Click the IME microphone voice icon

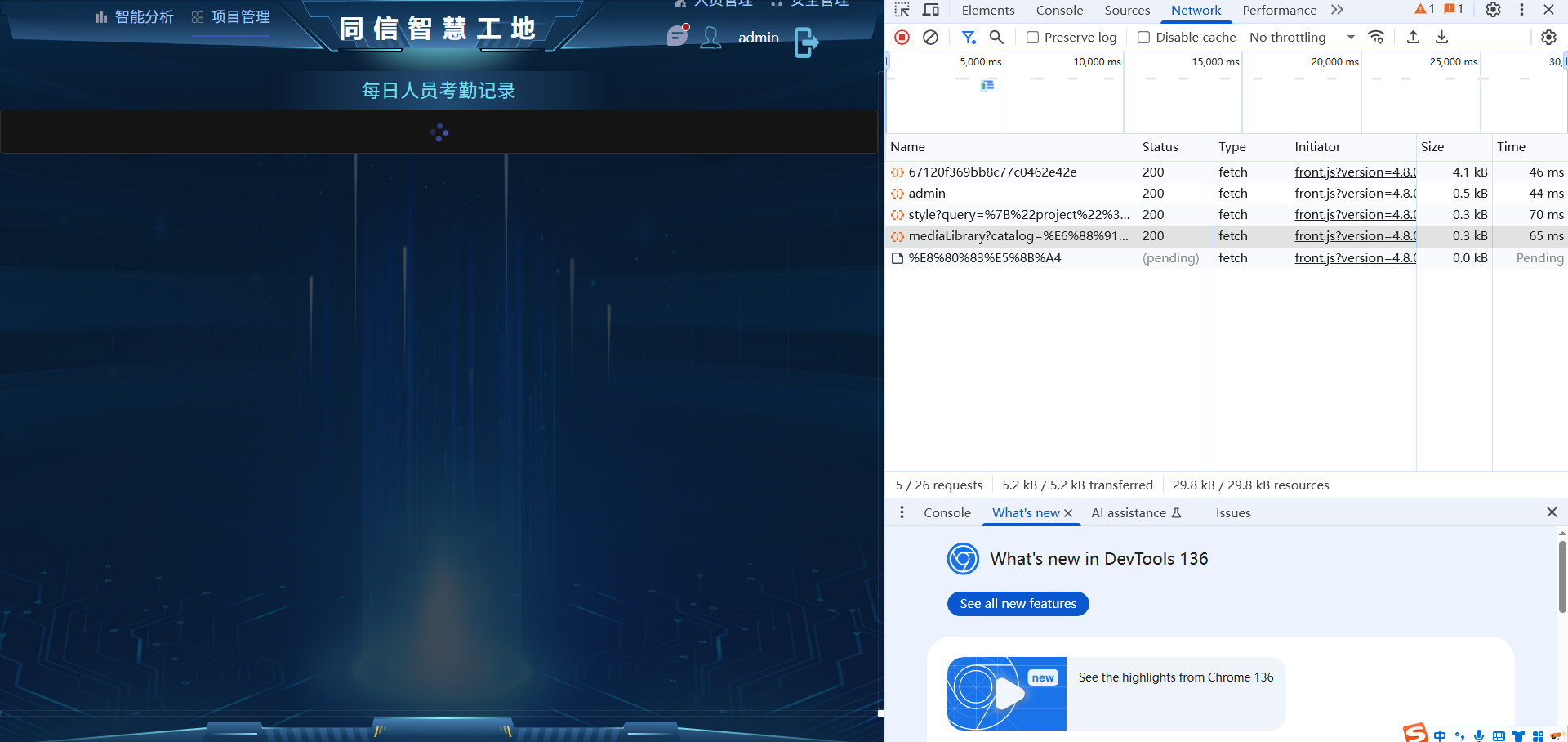(1479, 736)
